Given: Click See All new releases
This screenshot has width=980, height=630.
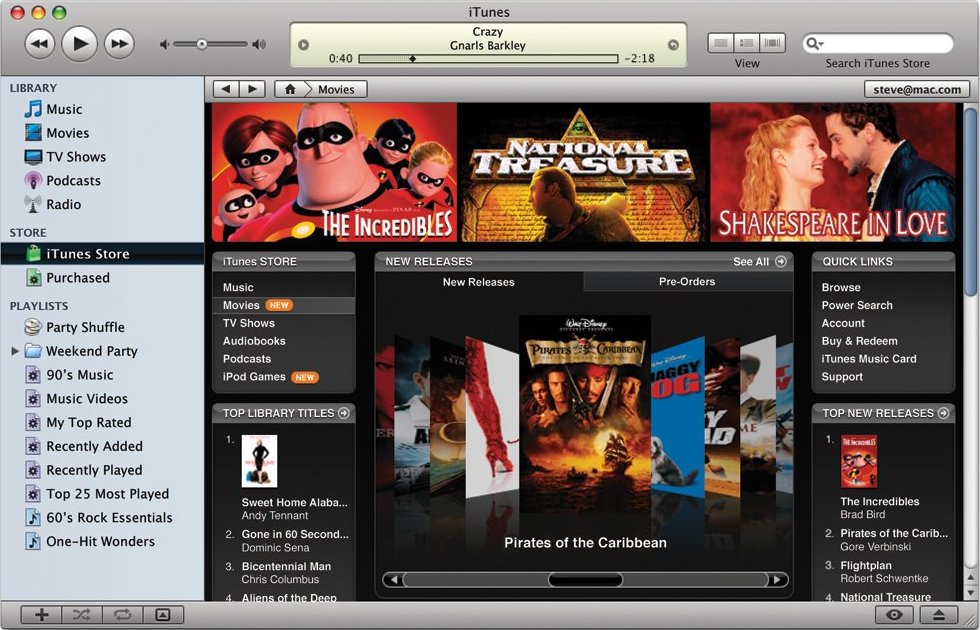Looking at the screenshot, I should pos(759,262).
